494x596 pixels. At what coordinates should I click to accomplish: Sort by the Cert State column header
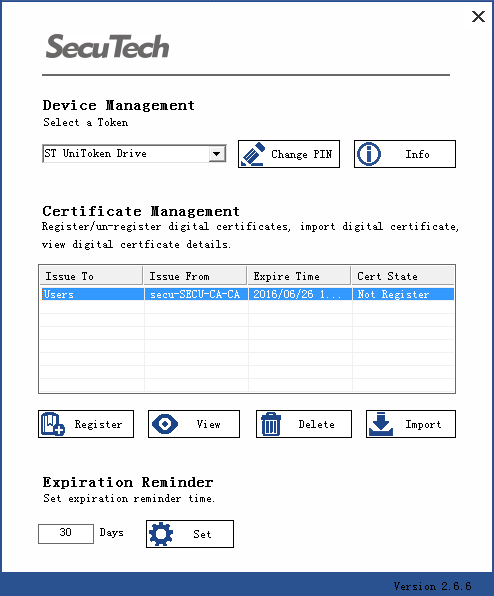tap(403, 276)
